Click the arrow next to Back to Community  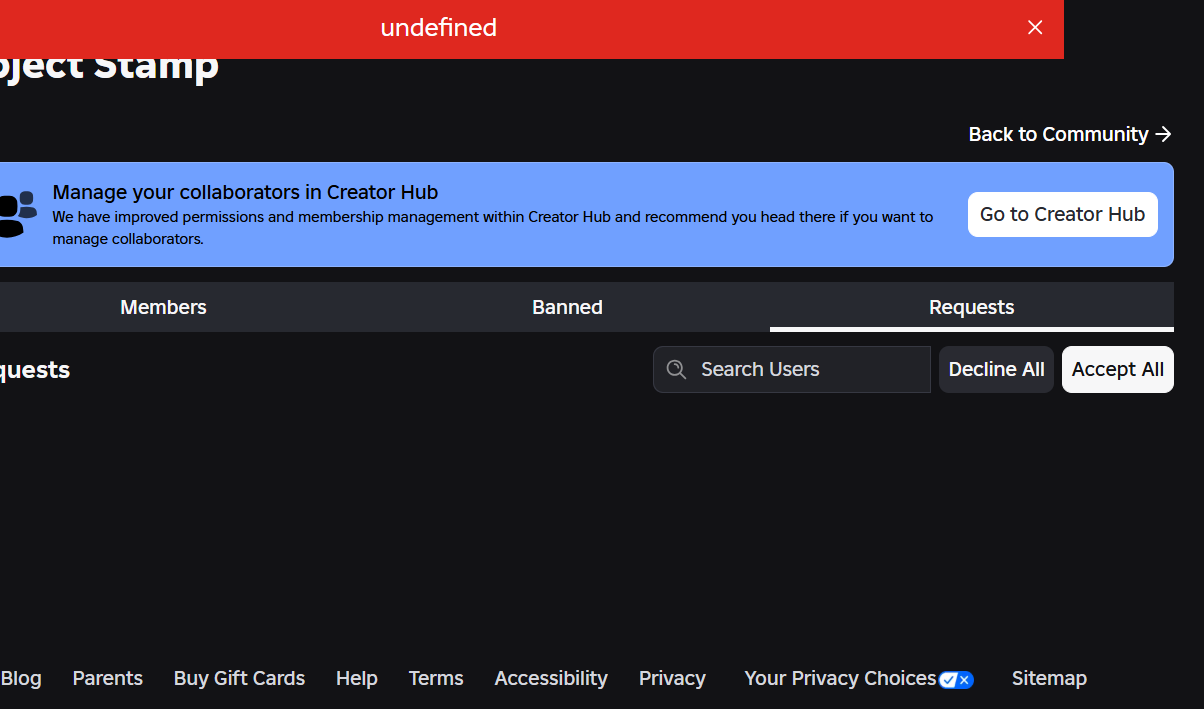pos(1163,134)
